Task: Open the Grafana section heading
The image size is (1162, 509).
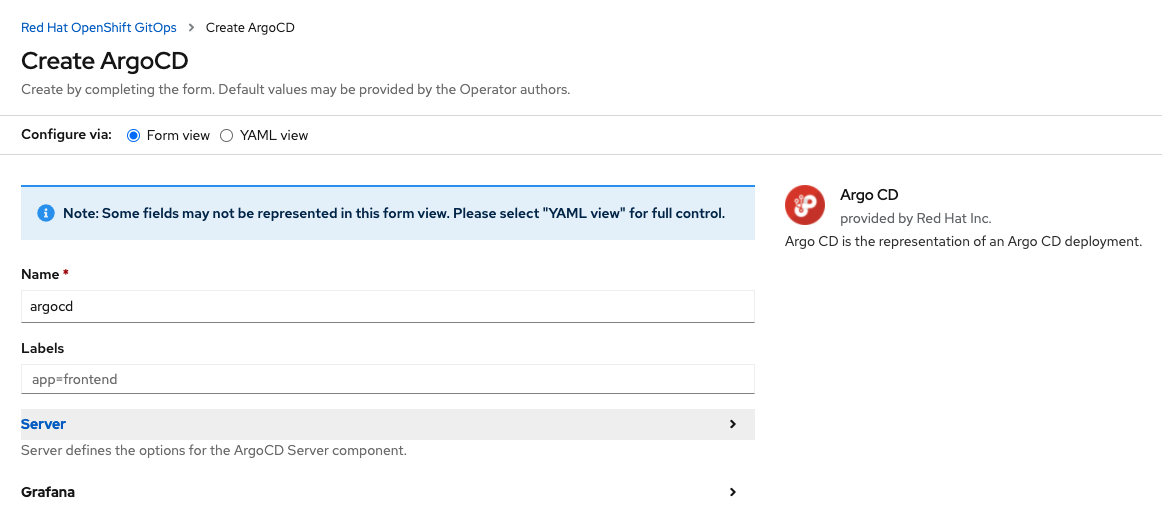Action: pos(48,492)
